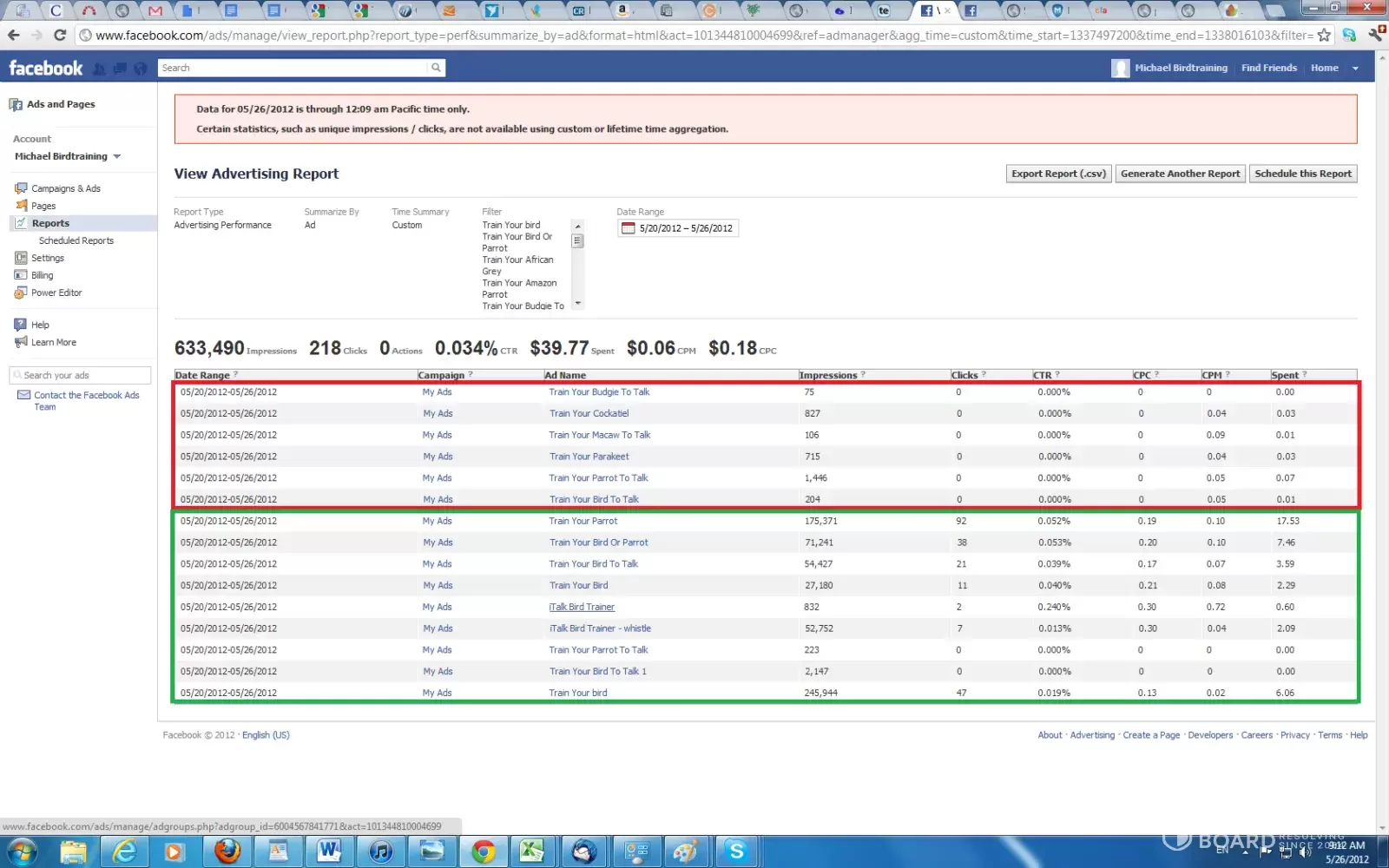Viewport: 1389px width, 868px height.
Task: Click the Facebook logo in the header
Action: click(x=46, y=68)
